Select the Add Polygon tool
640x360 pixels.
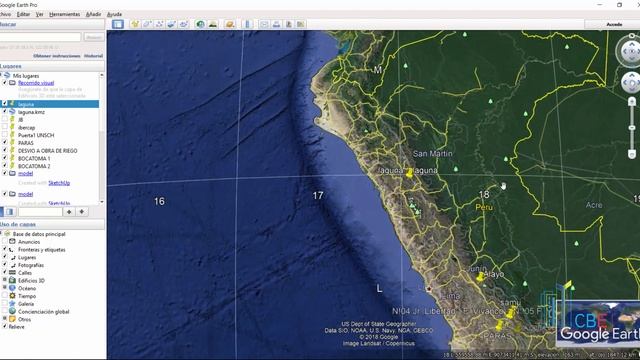pos(147,24)
